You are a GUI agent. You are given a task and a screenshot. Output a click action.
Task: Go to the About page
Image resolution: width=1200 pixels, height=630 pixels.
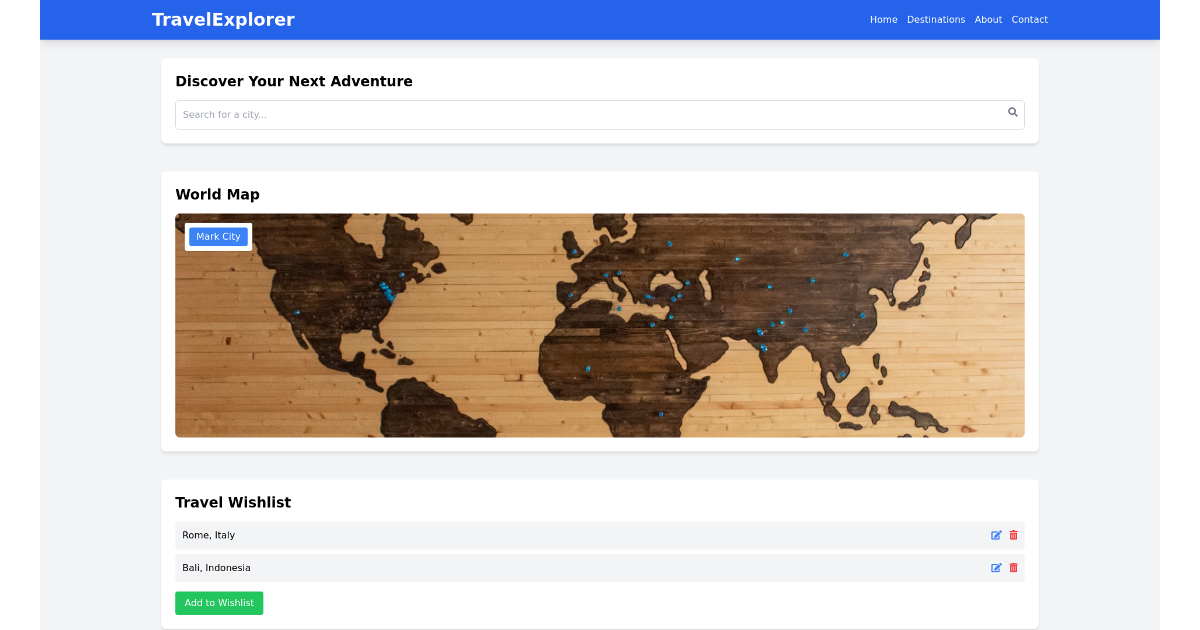pyautogui.click(x=988, y=20)
